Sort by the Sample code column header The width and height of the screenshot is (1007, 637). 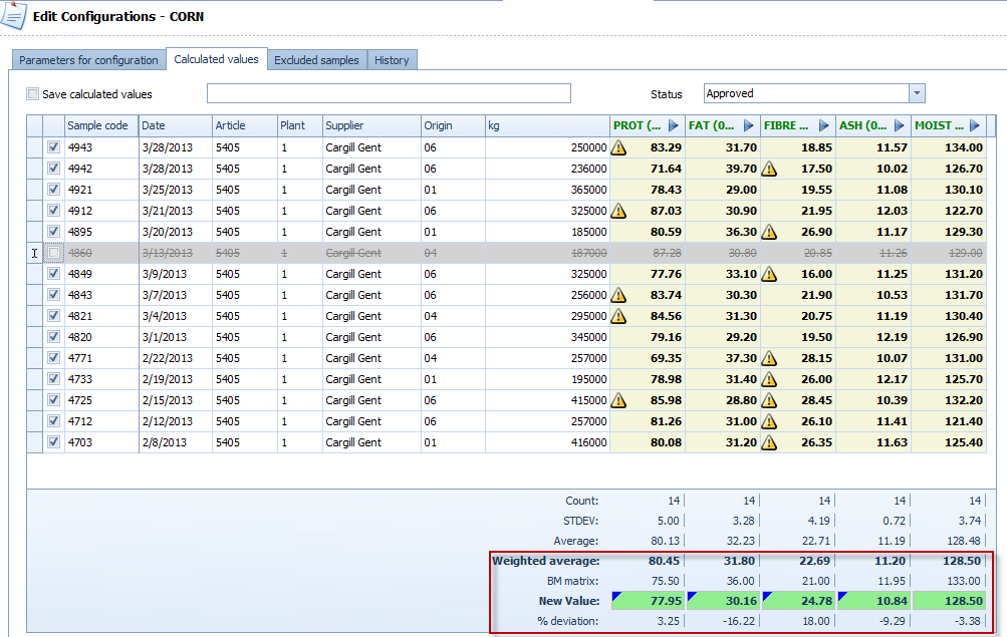coord(100,126)
